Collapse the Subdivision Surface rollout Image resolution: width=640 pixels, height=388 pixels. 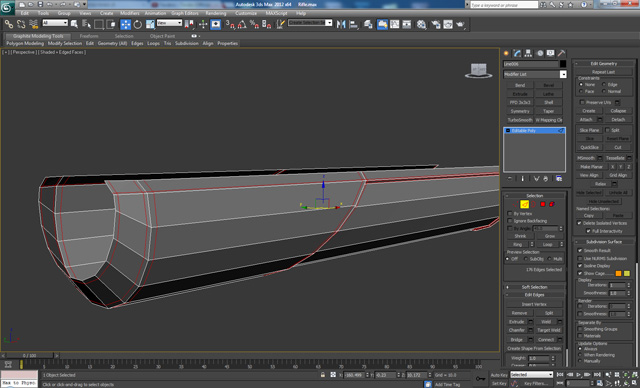(604, 242)
